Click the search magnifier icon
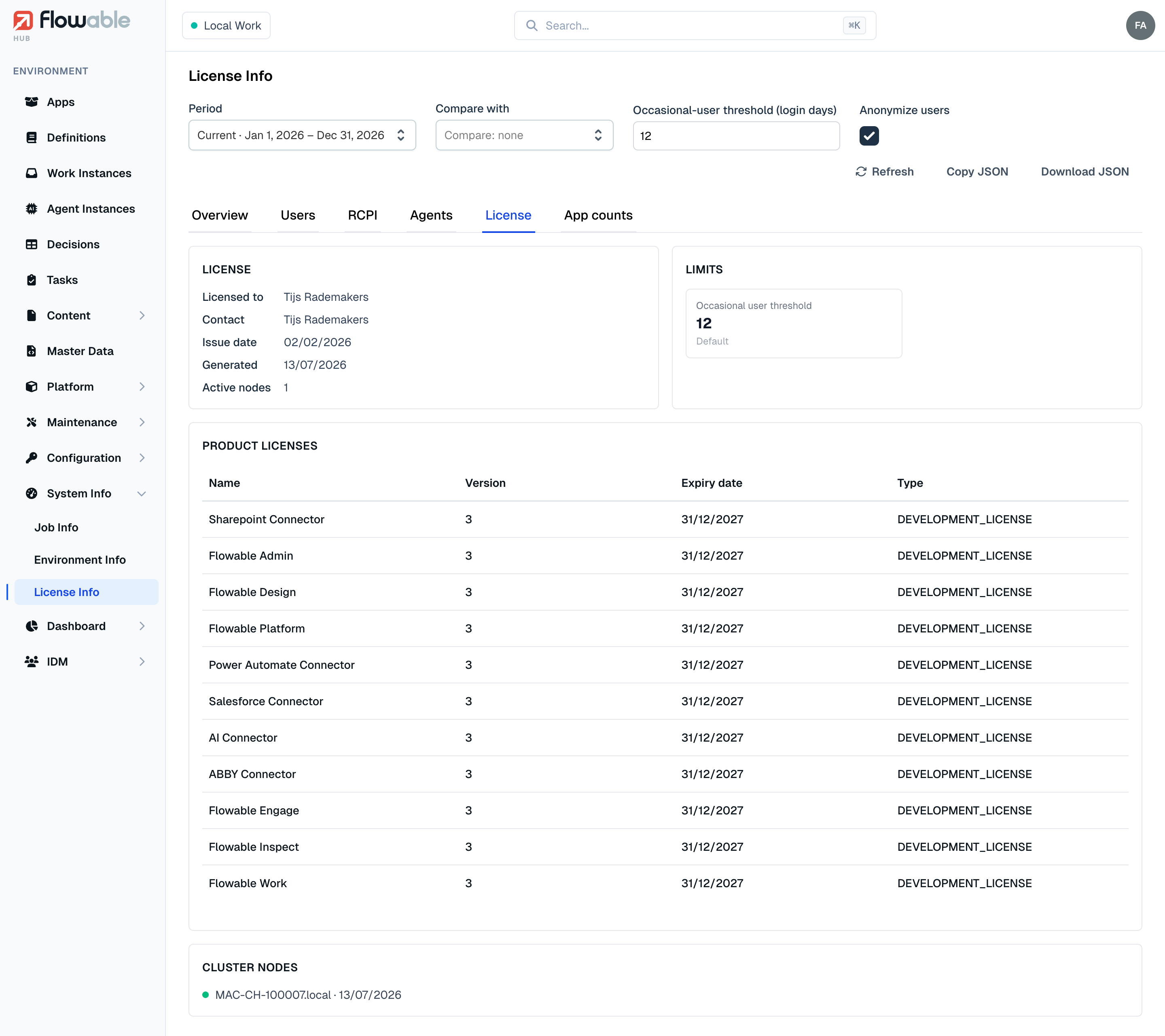 pos(531,25)
